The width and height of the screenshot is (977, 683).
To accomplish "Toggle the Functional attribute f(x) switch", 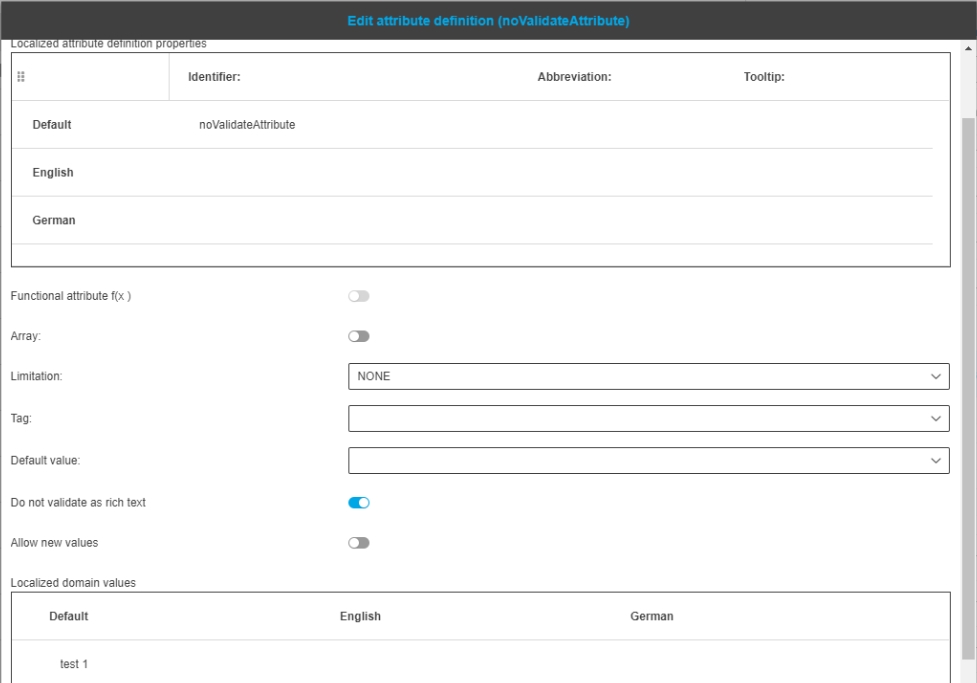I will pos(358,296).
